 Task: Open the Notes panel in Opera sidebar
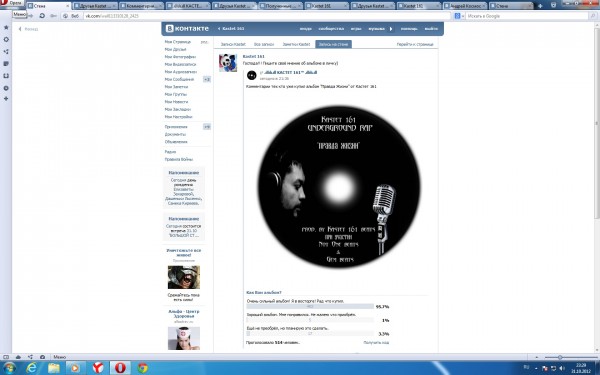[x=6, y=64]
